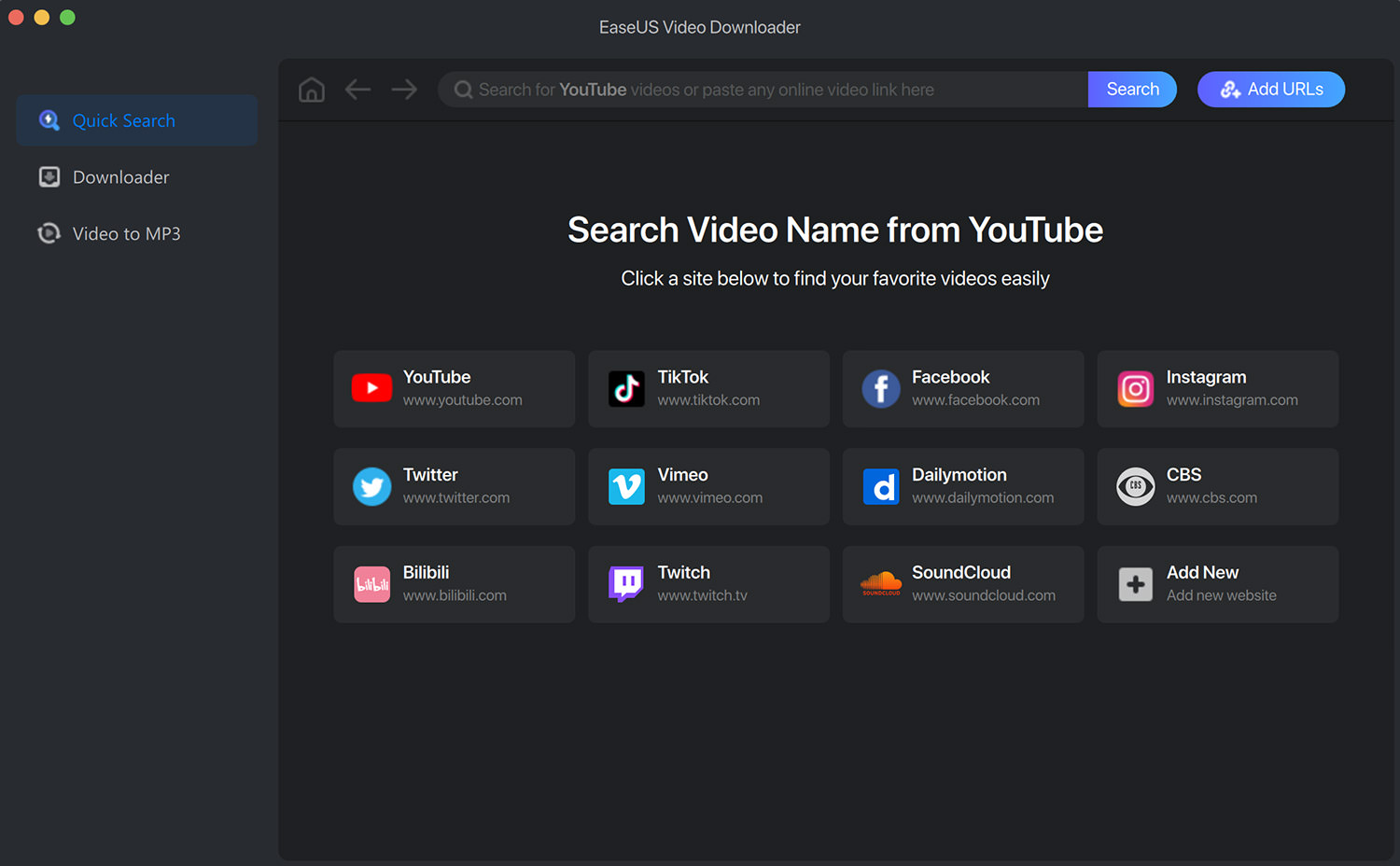The image size is (1400, 866).
Task: Click the YouTube logo icon
Action: (x=371, y=388)
